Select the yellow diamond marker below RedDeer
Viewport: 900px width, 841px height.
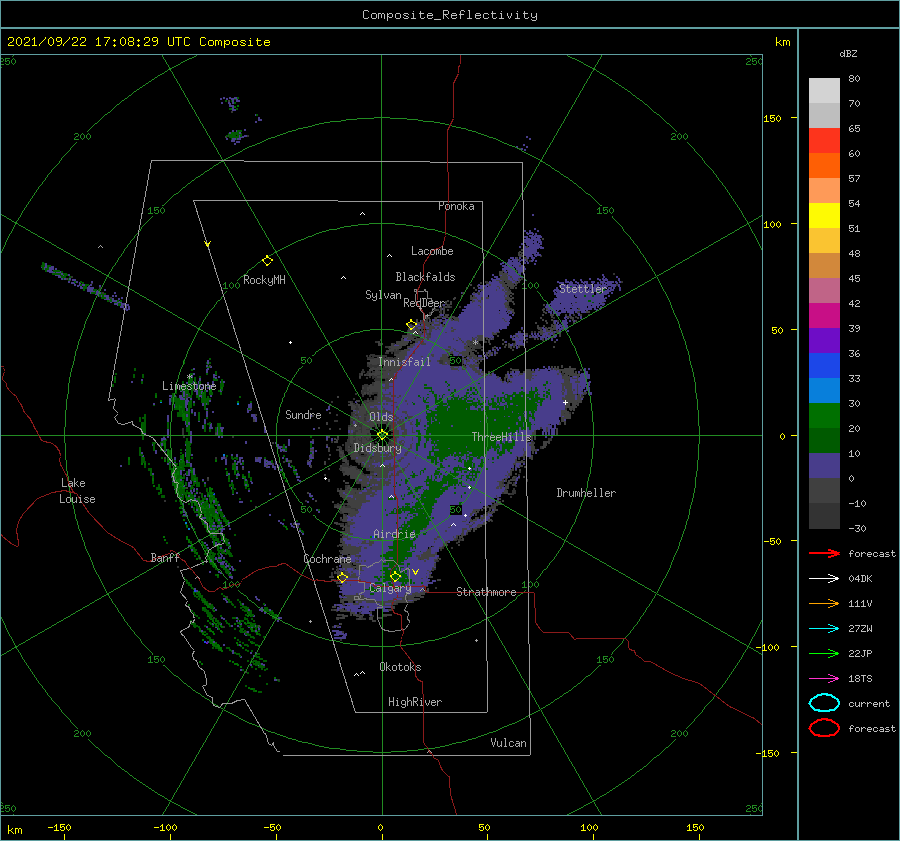click(x=412, y=325)
